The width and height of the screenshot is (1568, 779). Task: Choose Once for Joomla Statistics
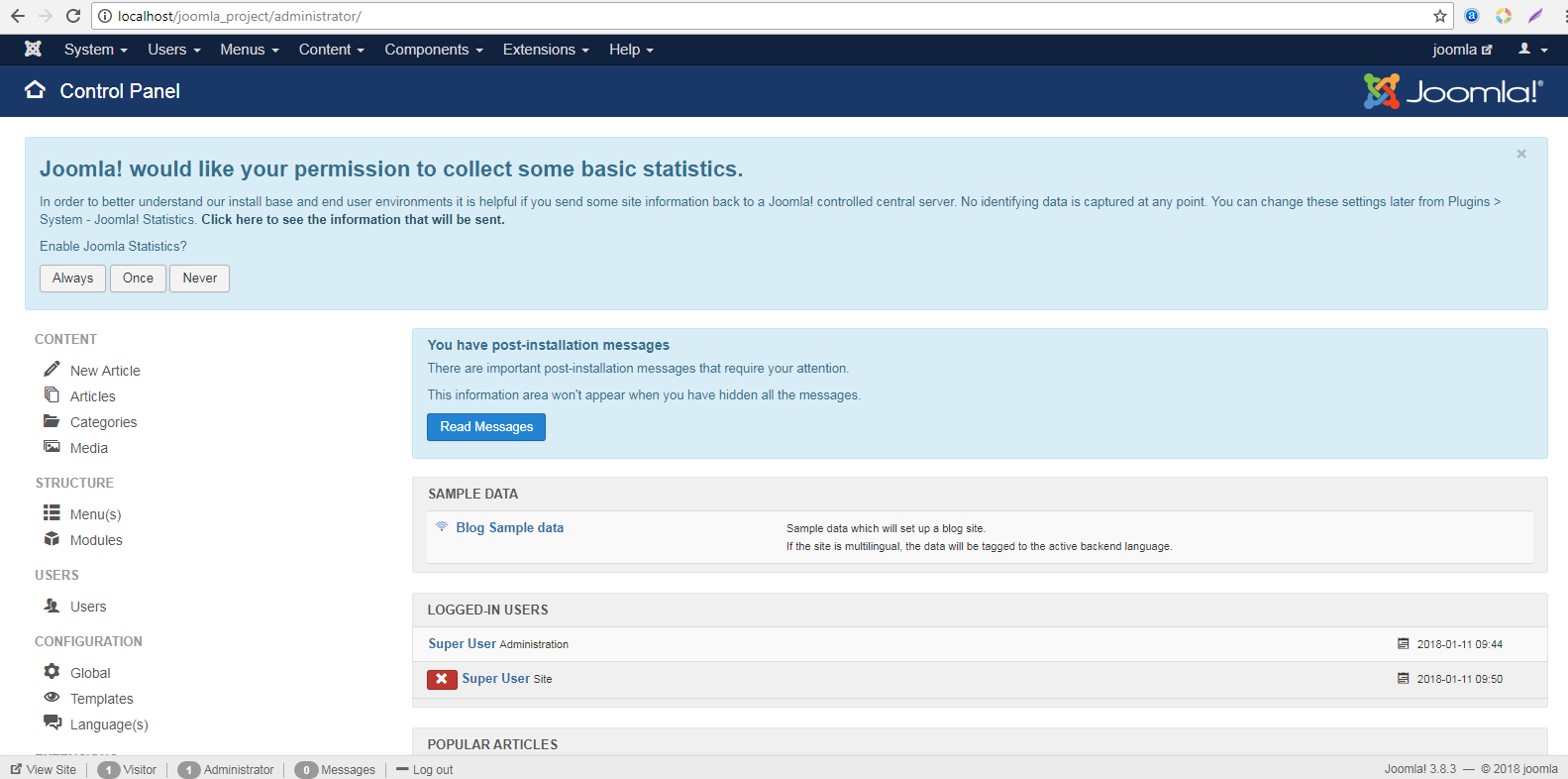click(138, 278)
